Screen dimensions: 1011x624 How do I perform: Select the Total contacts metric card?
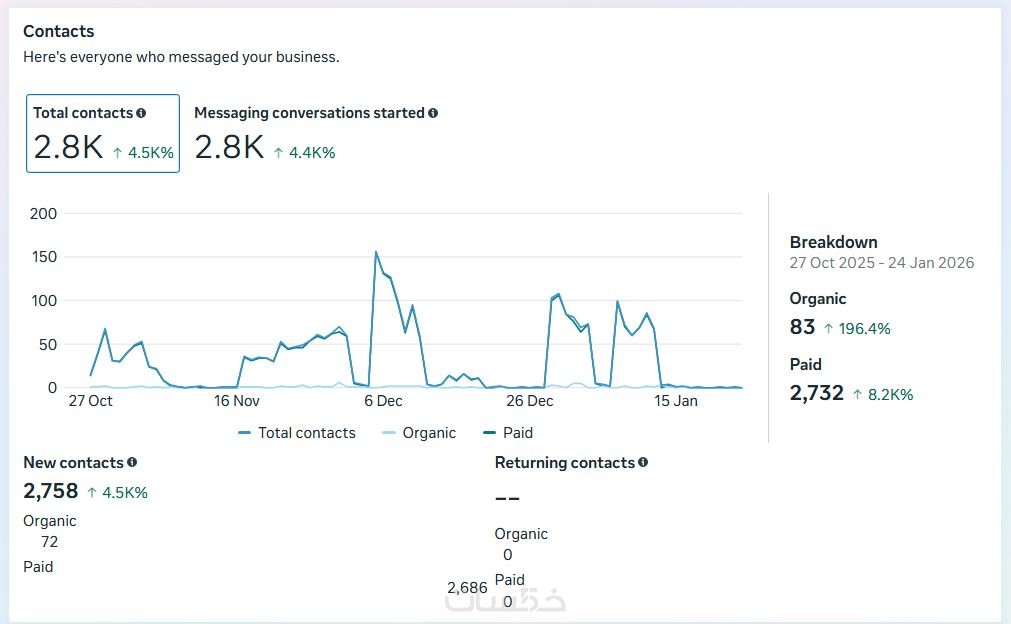point(103,133)
